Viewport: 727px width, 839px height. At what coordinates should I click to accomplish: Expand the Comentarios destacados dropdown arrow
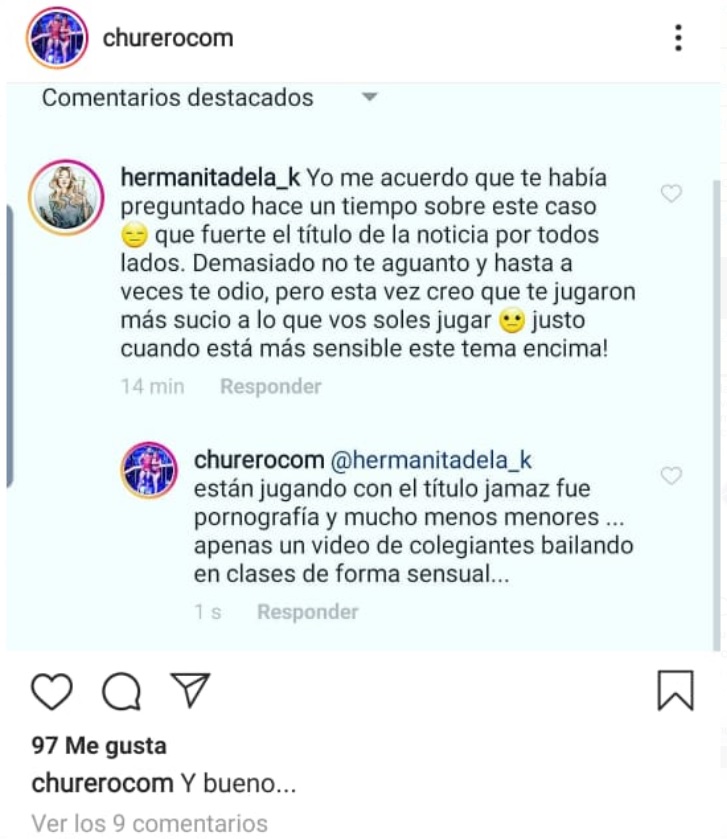coord(369,98)
